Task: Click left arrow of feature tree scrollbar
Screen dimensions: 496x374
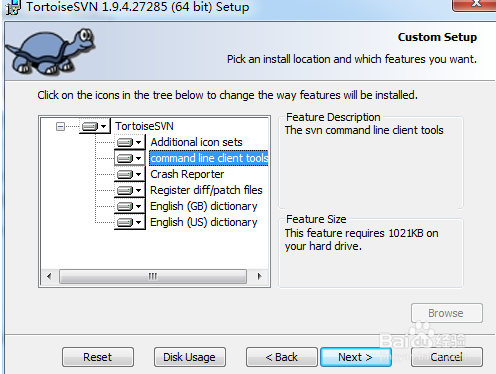Action: point(49,276)
